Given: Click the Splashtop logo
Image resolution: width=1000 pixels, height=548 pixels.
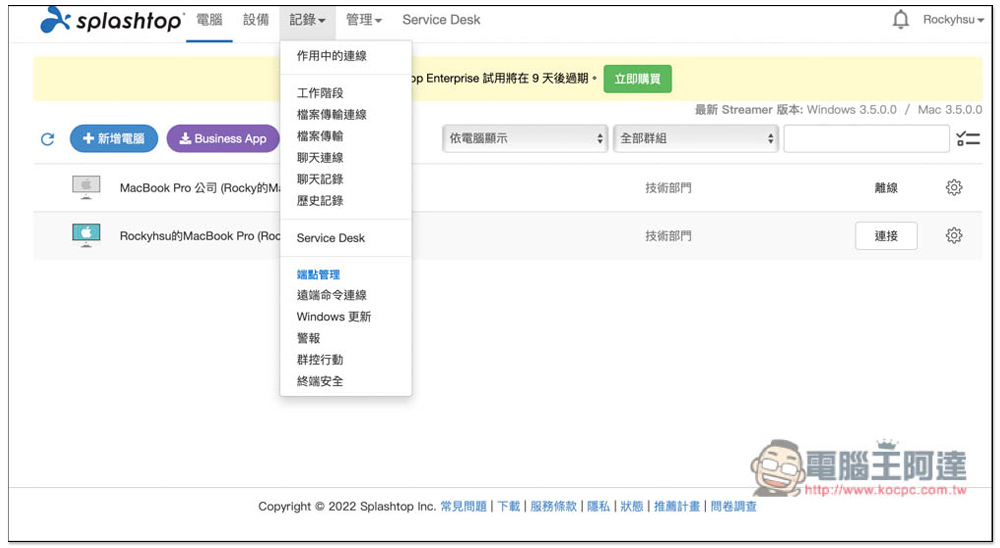Looking at the screenshot, I should pos(112,20).
